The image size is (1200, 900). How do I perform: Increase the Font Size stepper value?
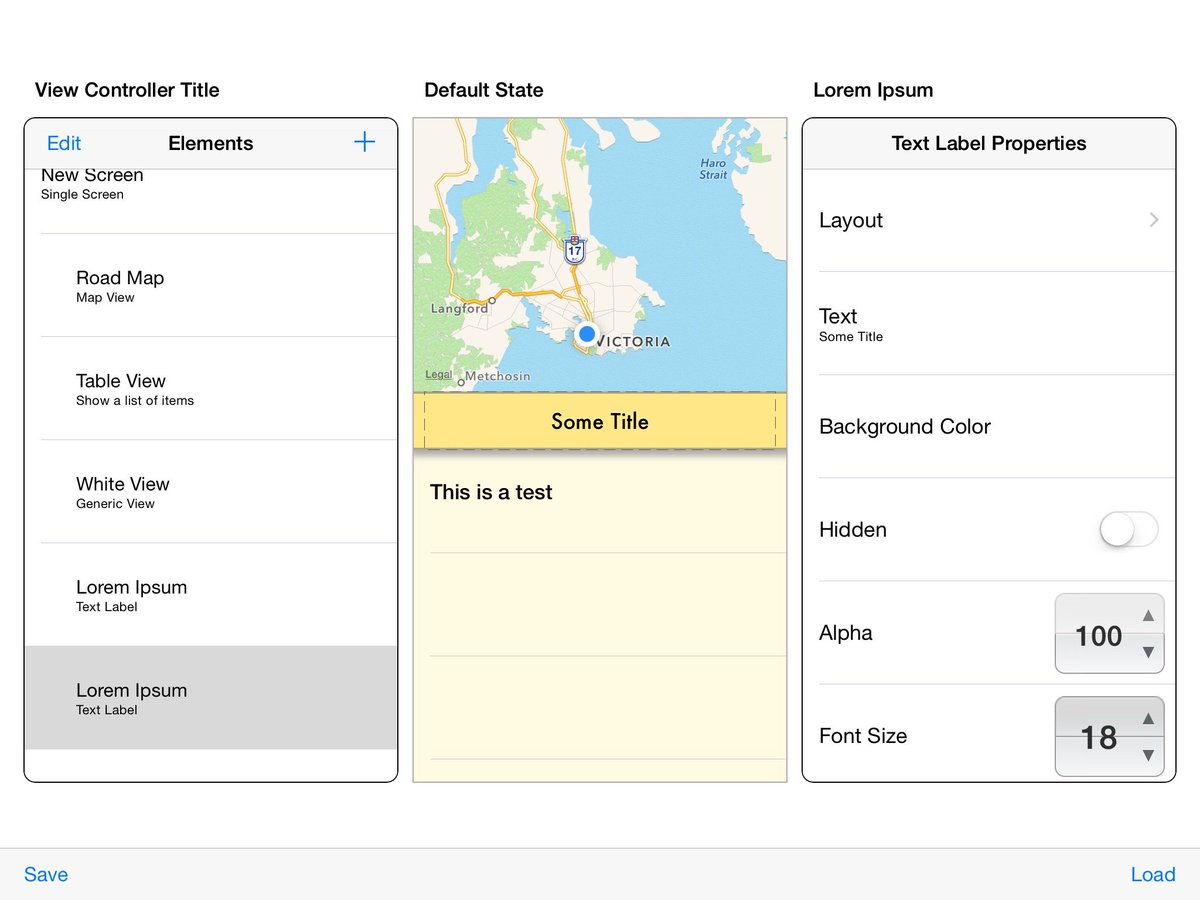click(x=1148, y=718)
